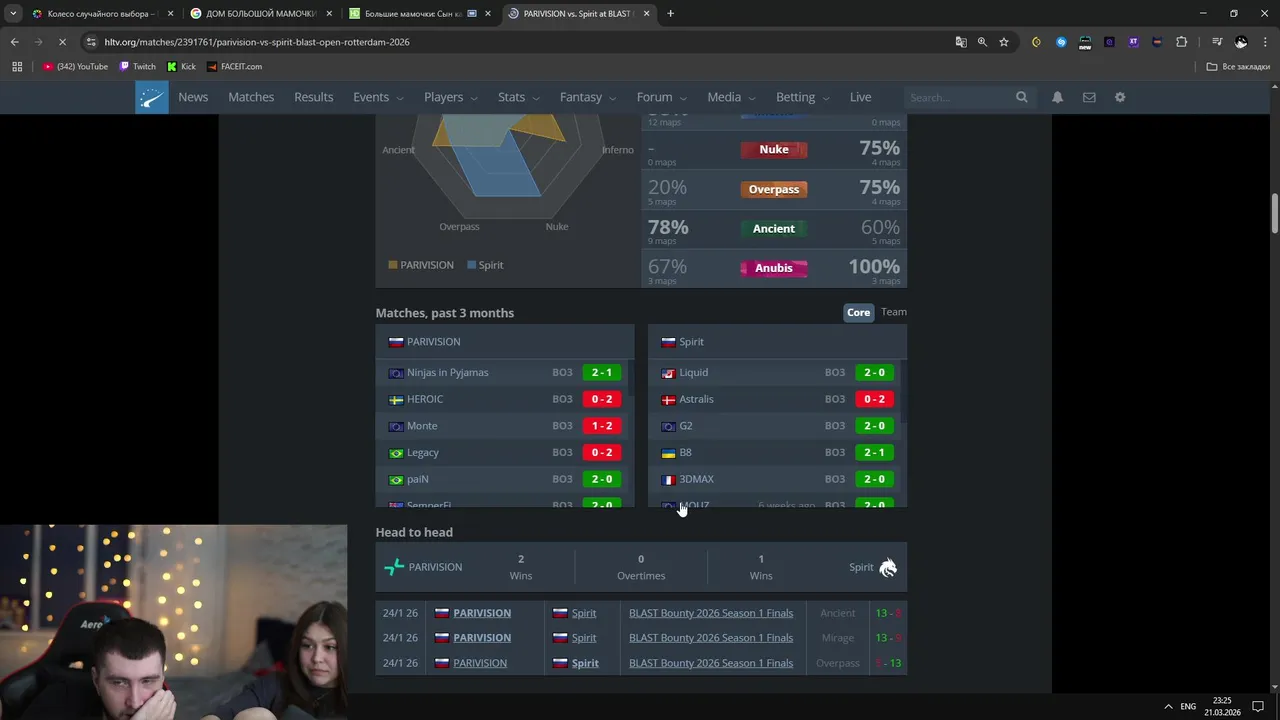Open the Kick bookmark
Screen dimensions: 1280x720
(x=181, y=67)
